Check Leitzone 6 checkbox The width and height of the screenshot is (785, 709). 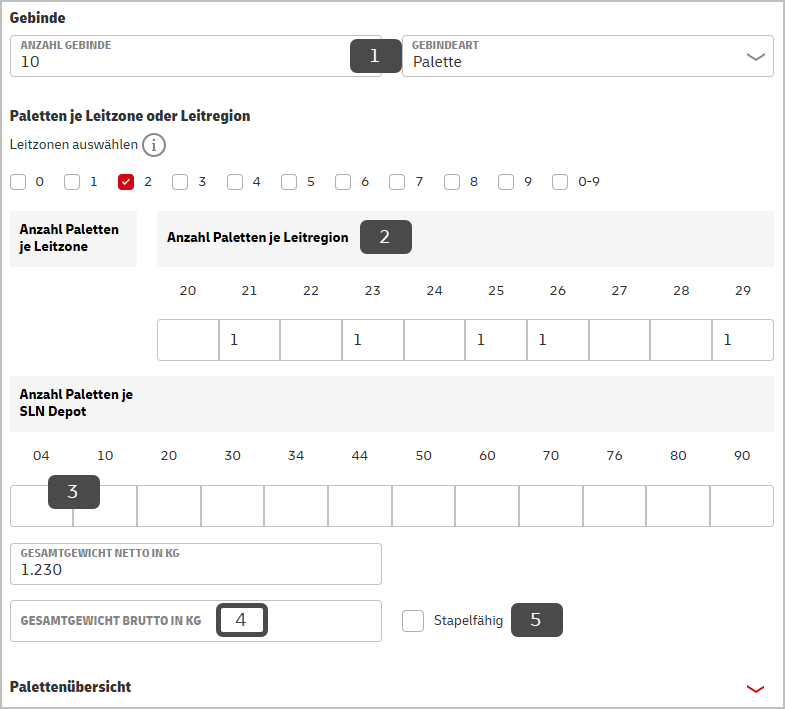coord(343,182)
